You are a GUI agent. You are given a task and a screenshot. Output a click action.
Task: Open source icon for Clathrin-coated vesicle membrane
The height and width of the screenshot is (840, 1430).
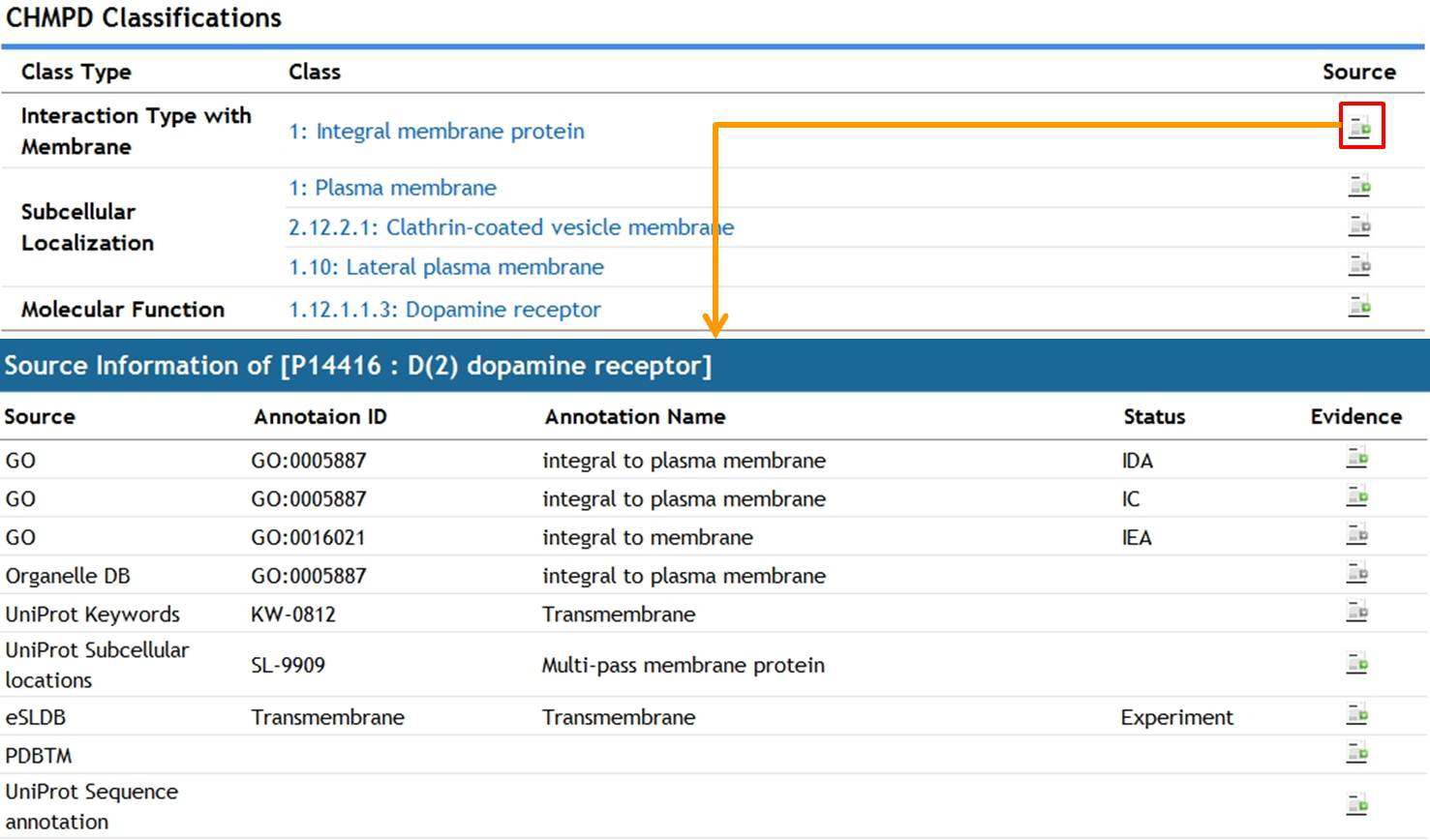(1359, 225)
